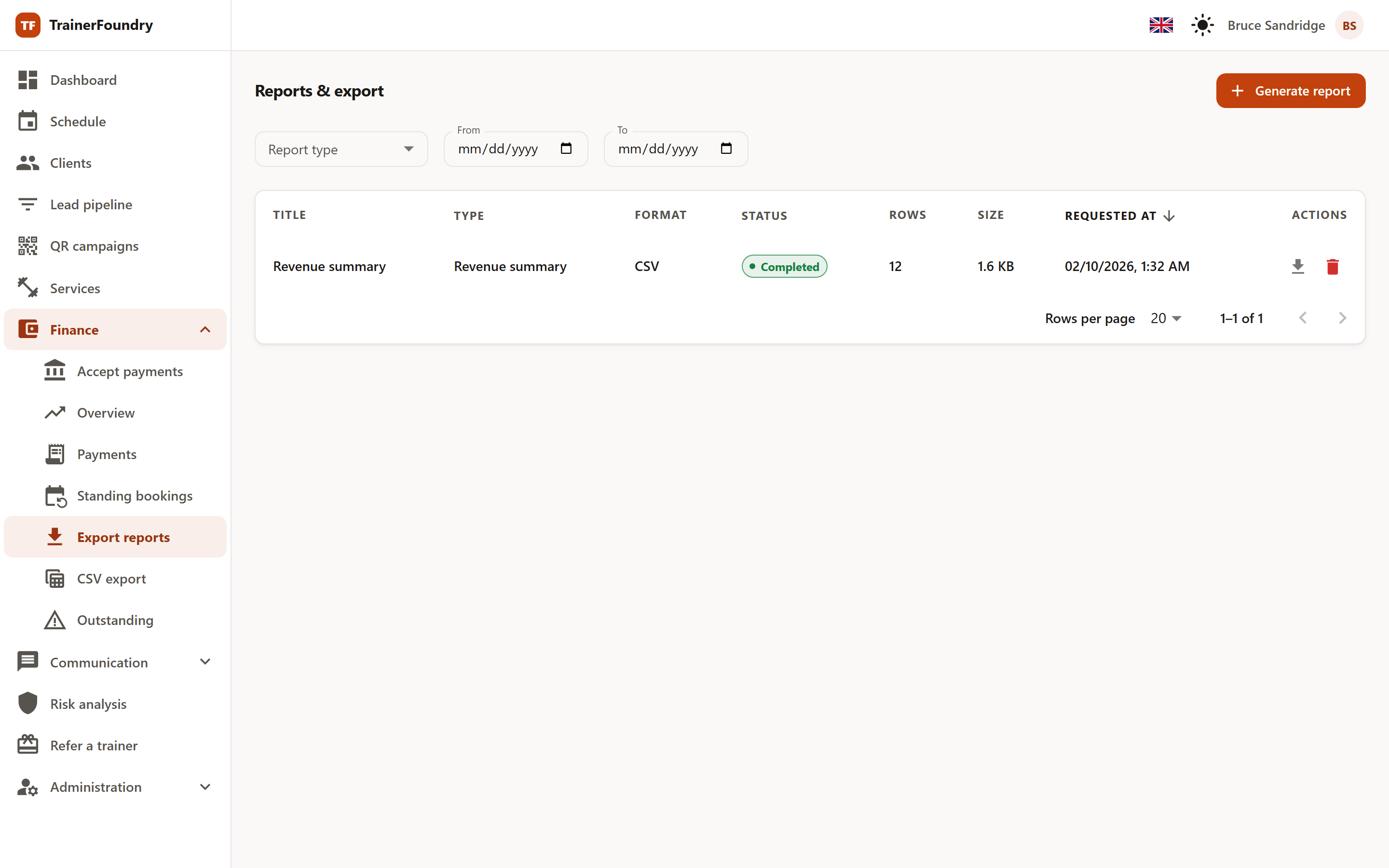This screenshot has width=1389, height=868.
Task: Delete the Revenue summary report
Action: point(1332,266)
